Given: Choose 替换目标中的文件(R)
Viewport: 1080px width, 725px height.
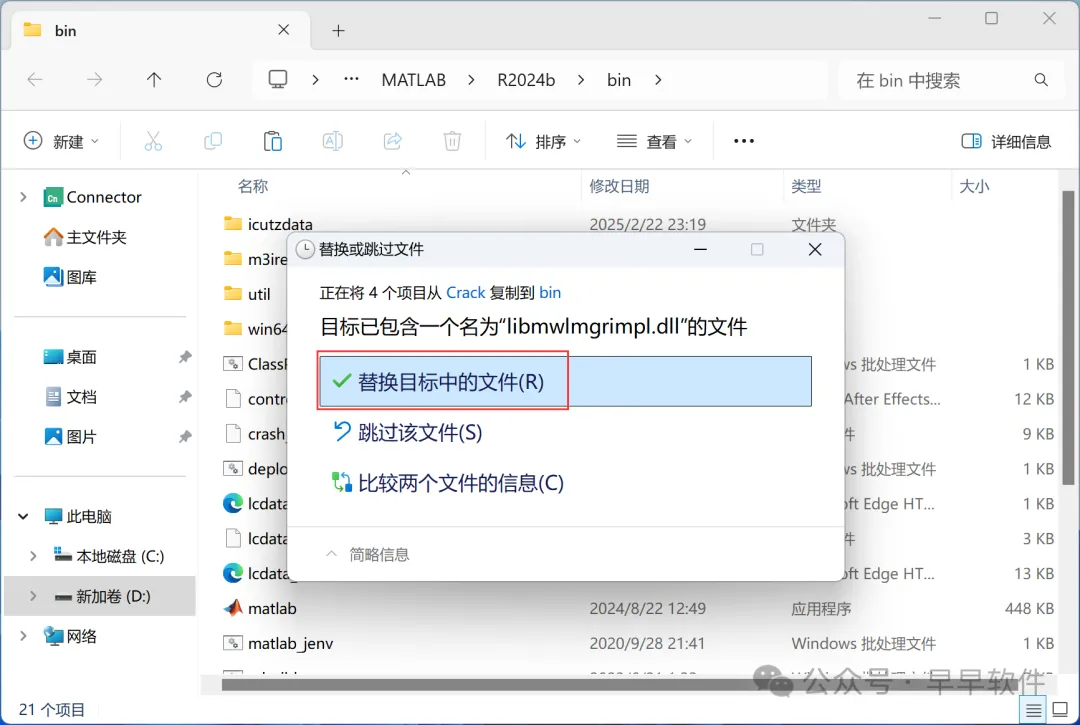Looking at the screenshot, I should 565,381.
